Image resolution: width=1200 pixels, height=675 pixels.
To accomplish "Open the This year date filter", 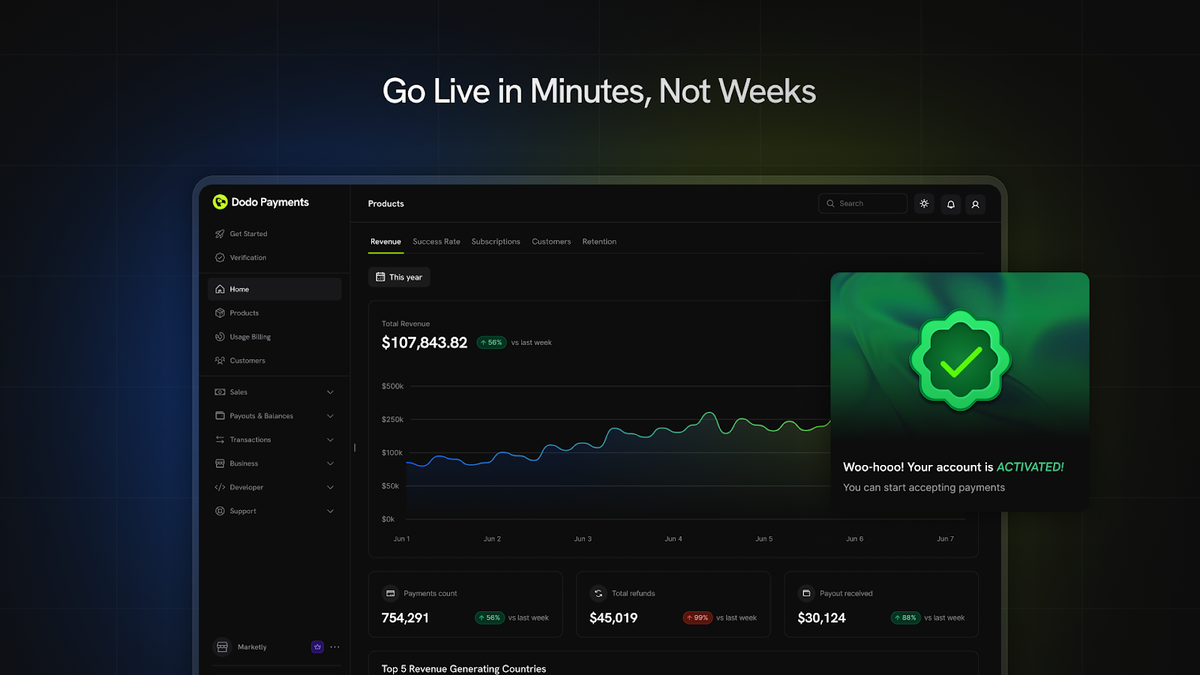I will (x=399, y=277).
